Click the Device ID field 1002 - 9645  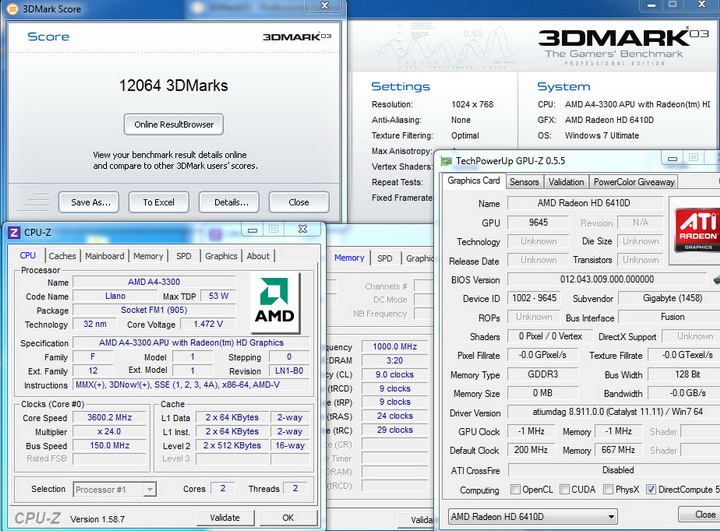[x=534, y=298]
